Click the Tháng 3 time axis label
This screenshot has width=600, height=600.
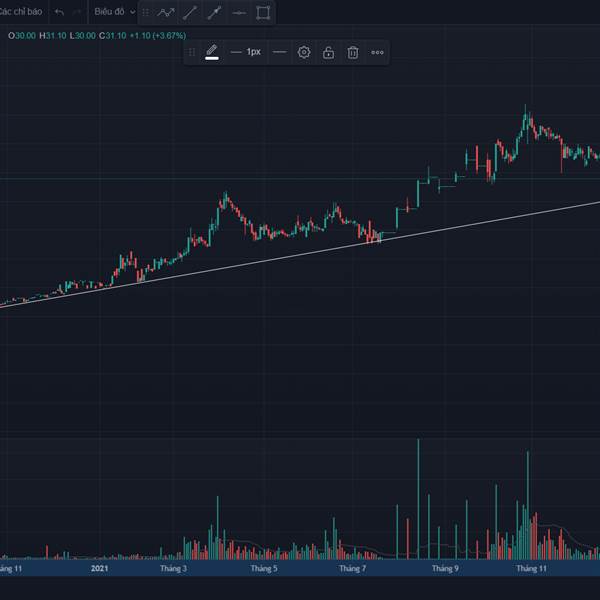point(173,569)
